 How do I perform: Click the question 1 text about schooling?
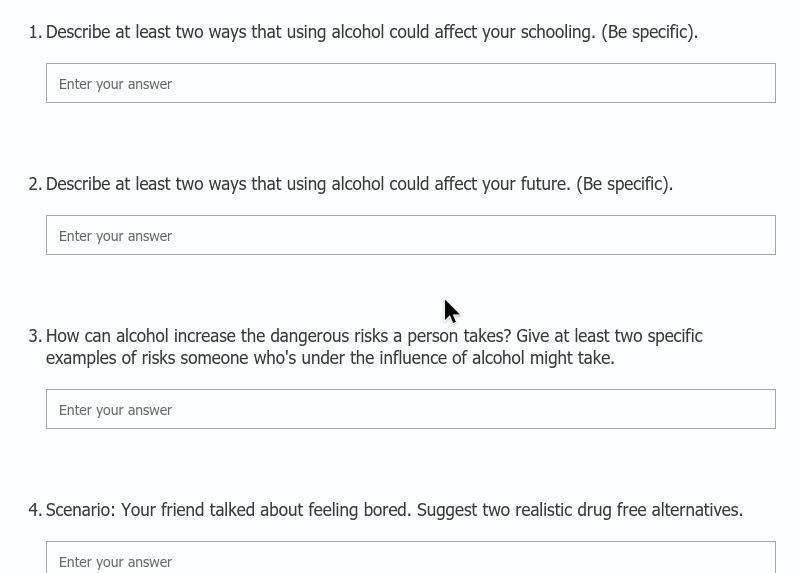(x=372, y=32)
